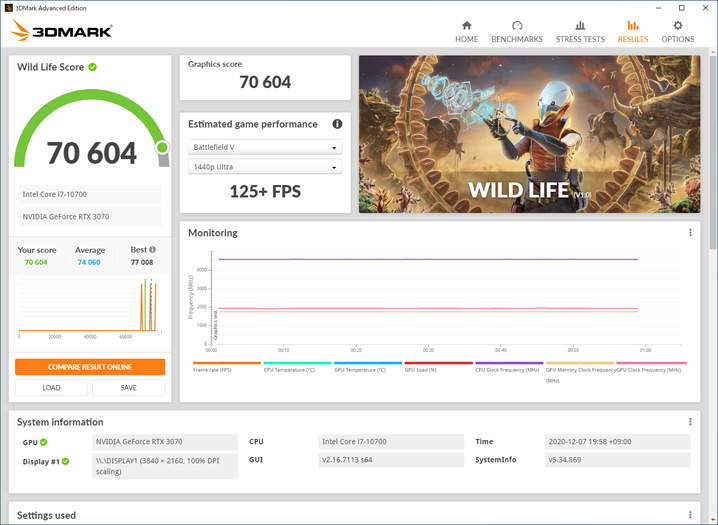Open the Settings used options menu

coord(690,515)
